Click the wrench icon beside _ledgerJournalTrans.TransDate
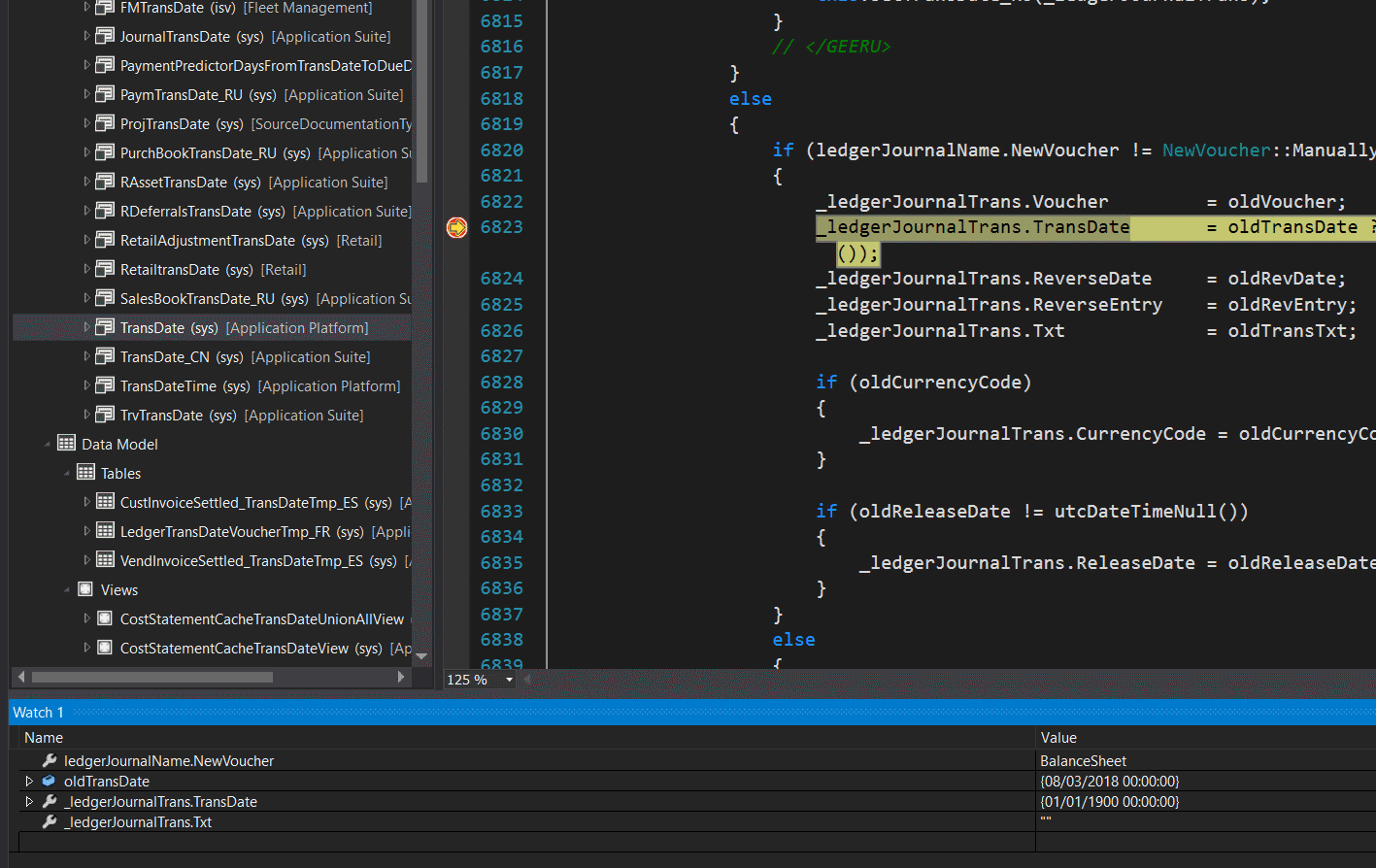The height and width of the screenshot is (868, 1376). point(50,801)
